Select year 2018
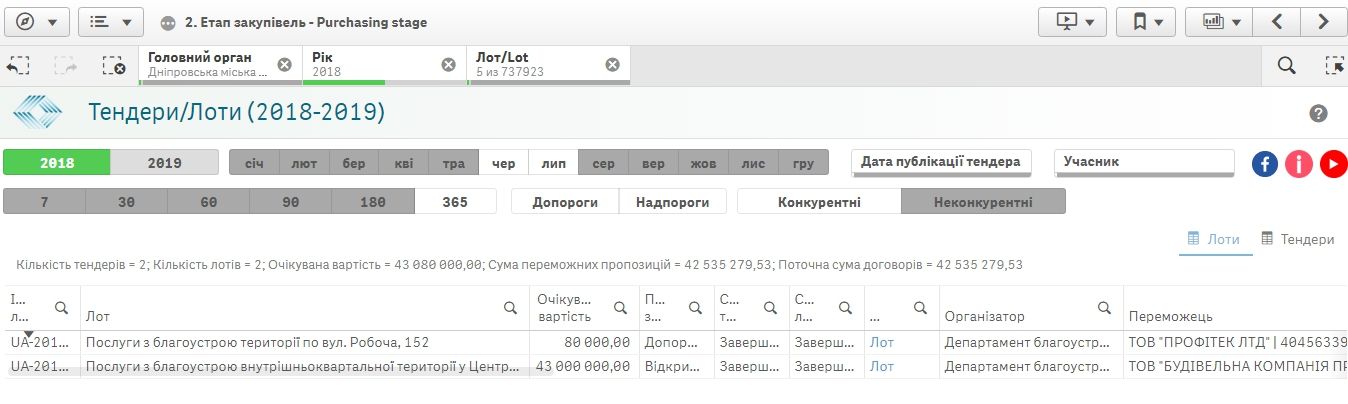Image resolution: width=1348 pixels, height=404 pixels. click(x=57, y=163)
